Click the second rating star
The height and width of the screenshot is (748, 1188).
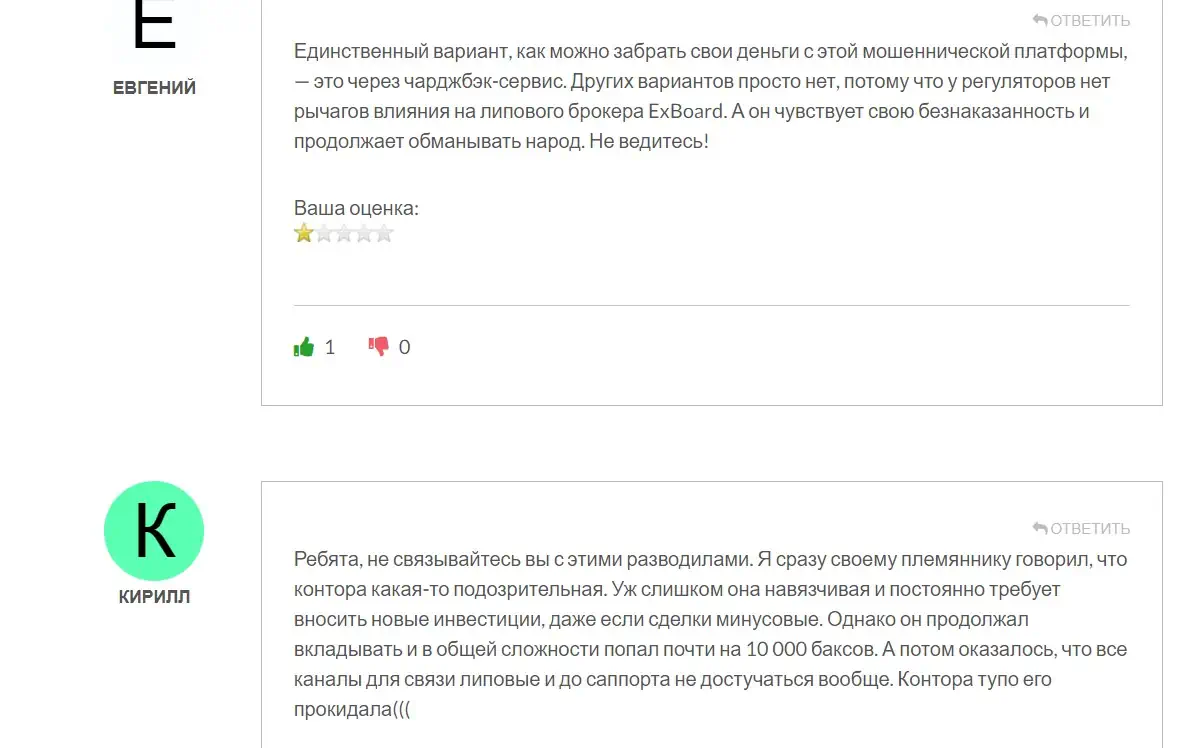pyautogui.click(x=324, y=233)
